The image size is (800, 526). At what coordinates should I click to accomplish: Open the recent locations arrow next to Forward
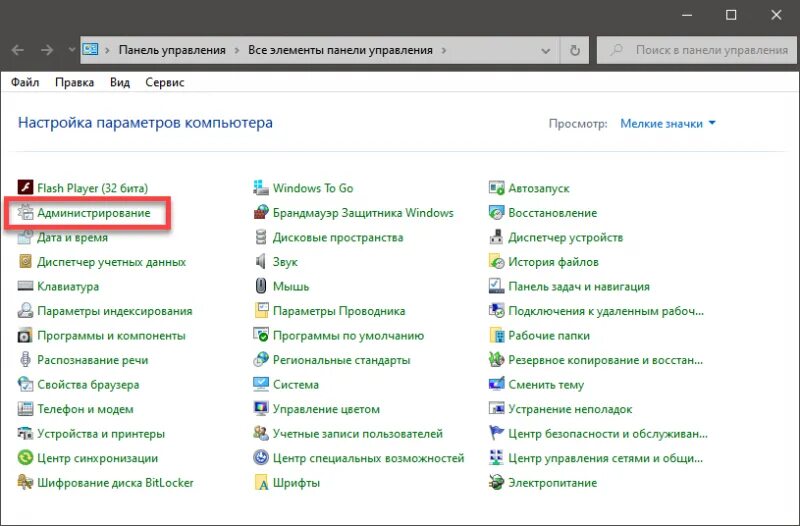(x=72, y=50)
